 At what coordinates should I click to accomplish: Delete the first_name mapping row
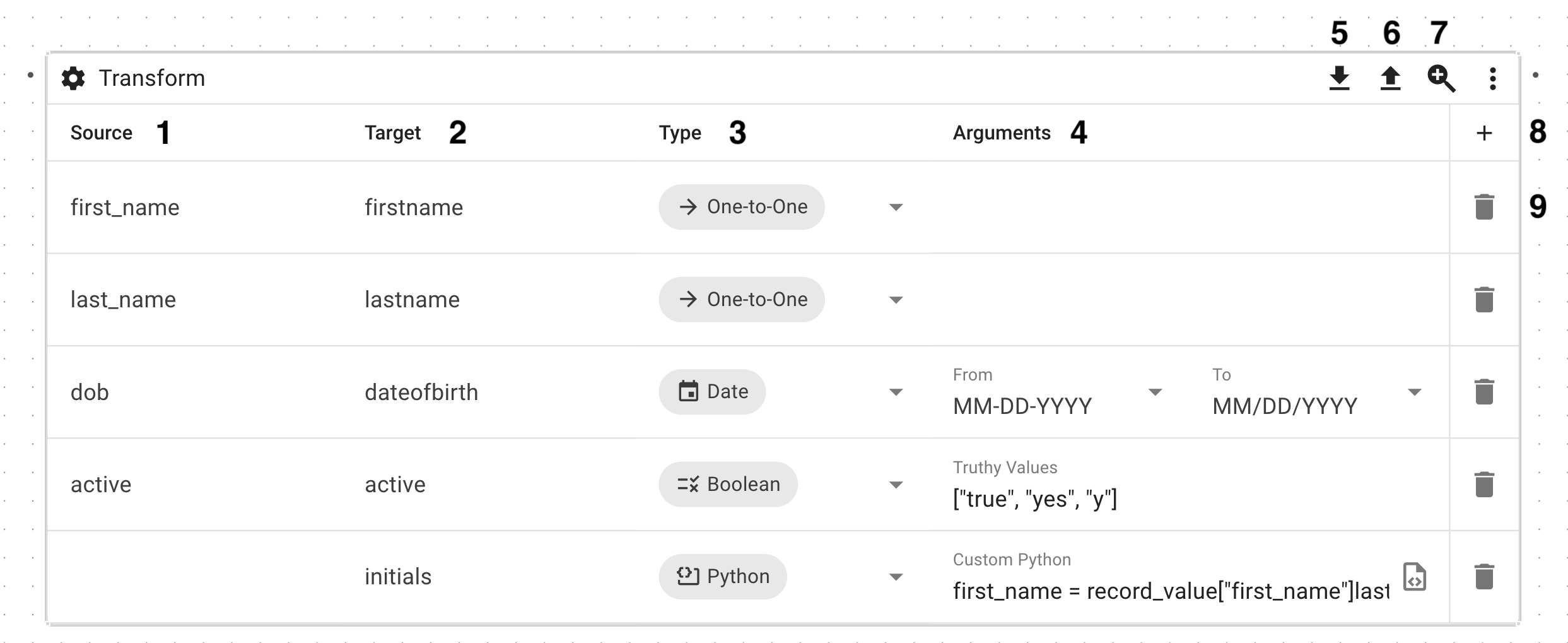[1484, 207]
